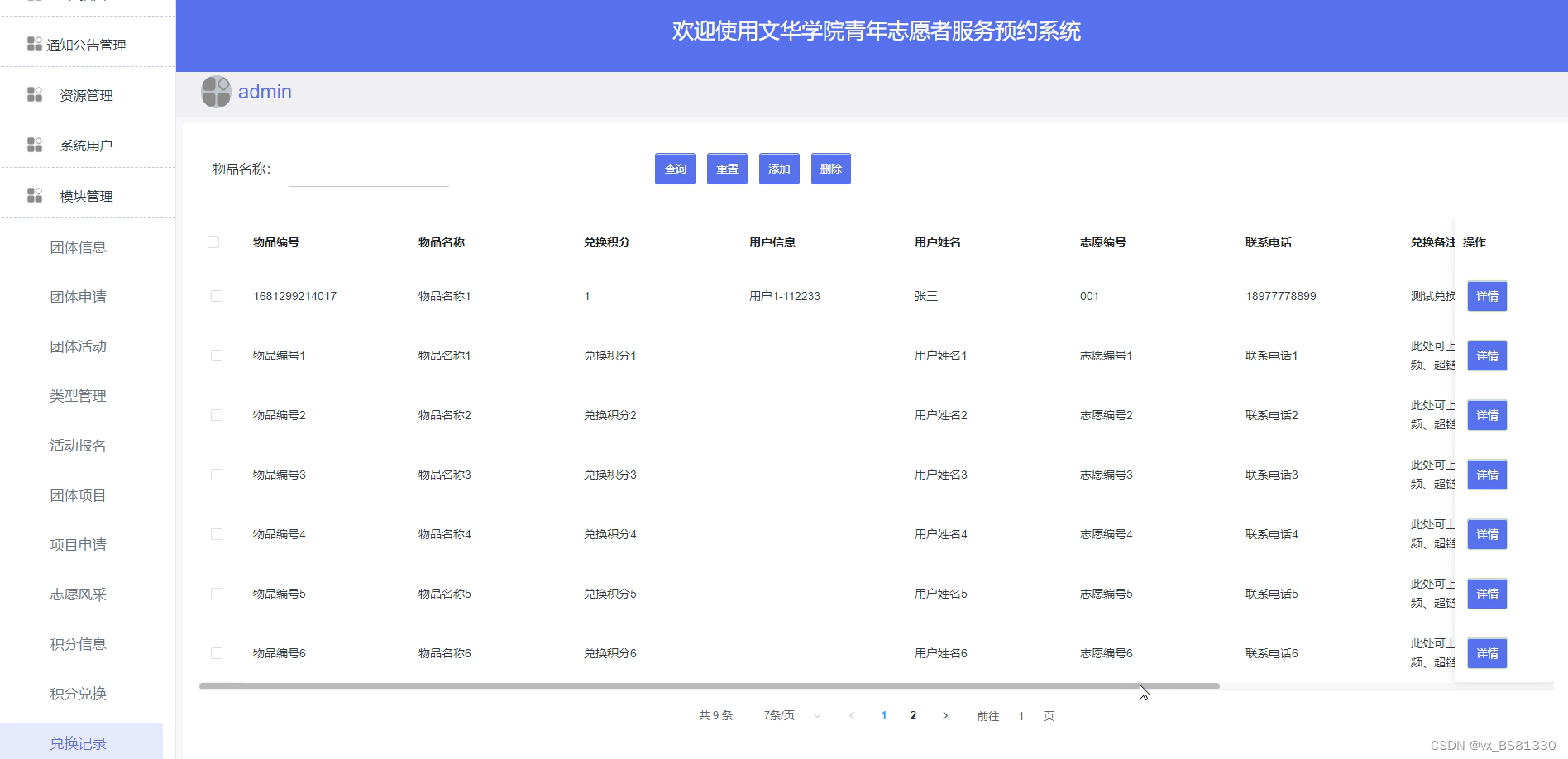Open 详情 for 物品编号1 row
The width and height of the screenshot is (1568, 759).
pos(1487,356)
